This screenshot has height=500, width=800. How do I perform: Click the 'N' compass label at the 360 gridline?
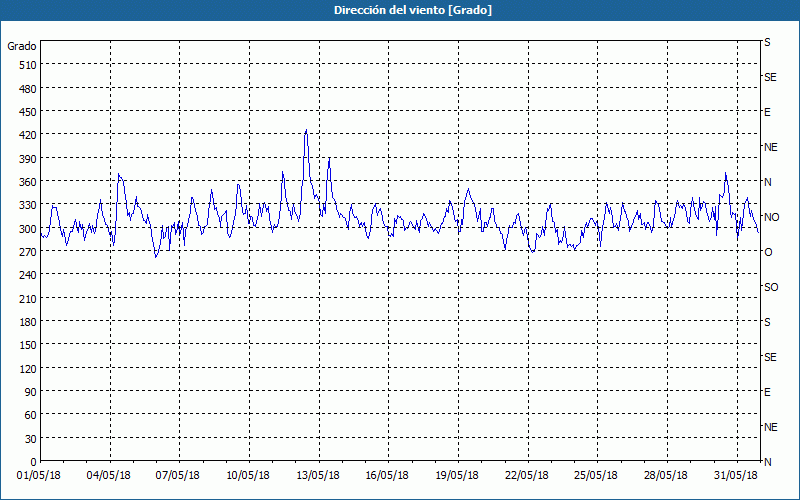pos(768,182)
